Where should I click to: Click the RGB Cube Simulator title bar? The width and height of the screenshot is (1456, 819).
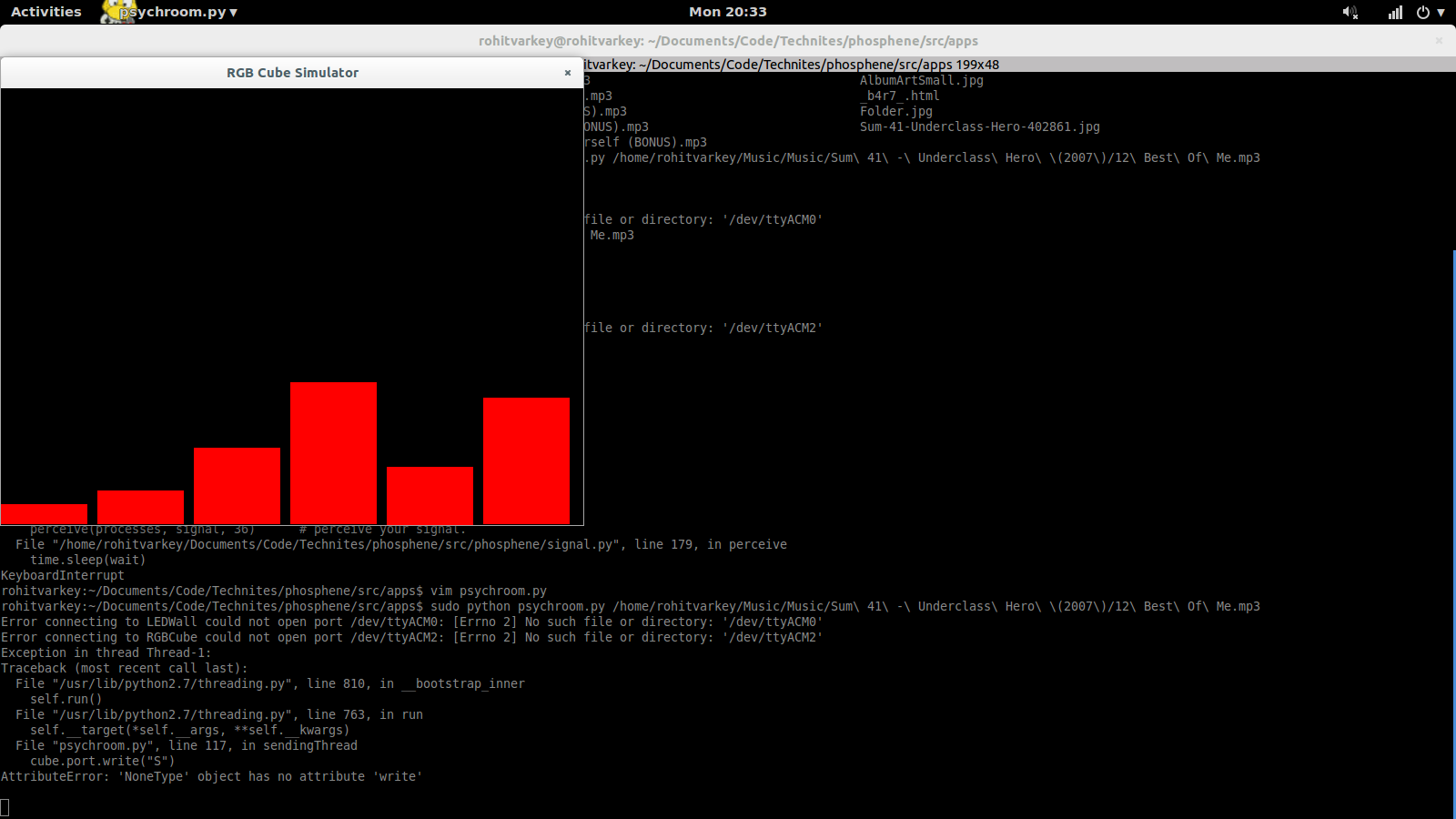point(292,73)
